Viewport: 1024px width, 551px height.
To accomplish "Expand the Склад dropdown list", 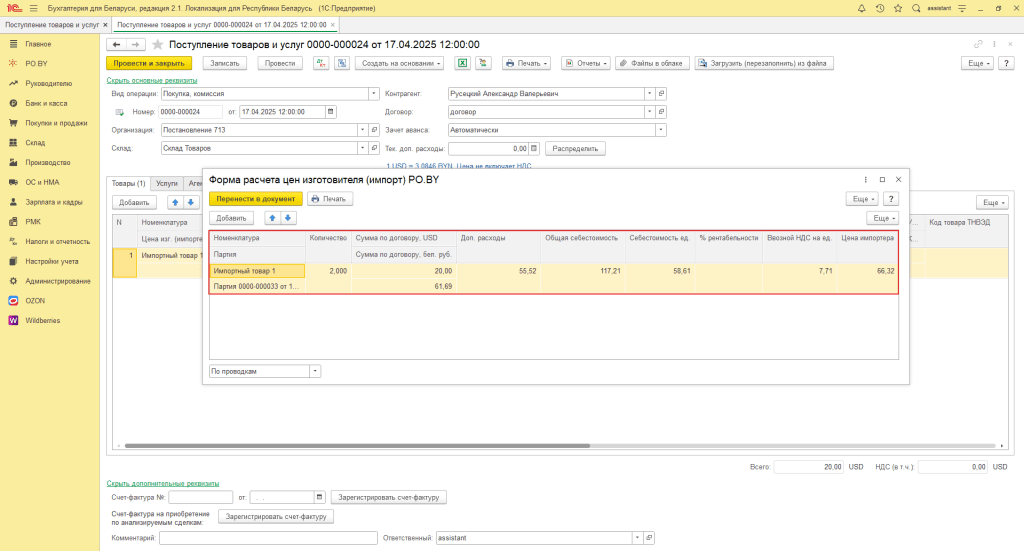I will tap(362, 148).
